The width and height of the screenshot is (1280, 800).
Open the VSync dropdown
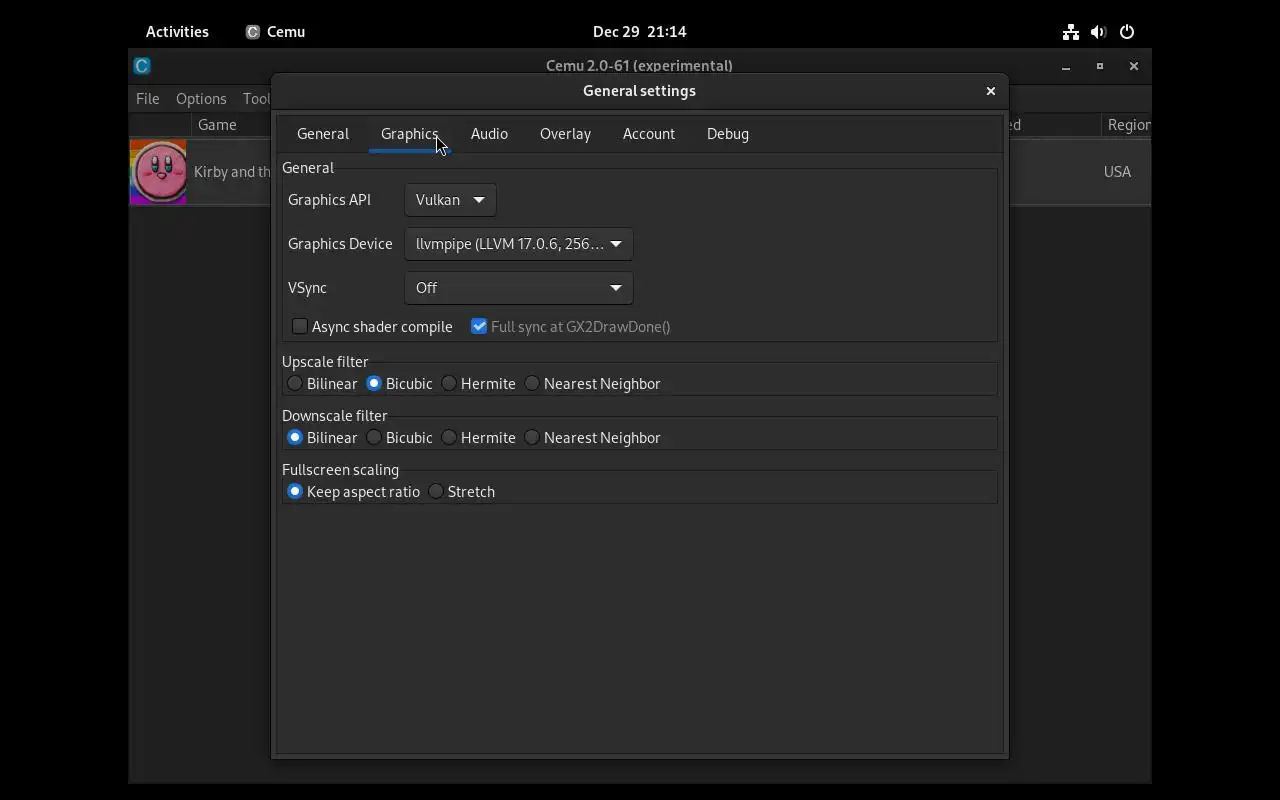tap(518, 288)
